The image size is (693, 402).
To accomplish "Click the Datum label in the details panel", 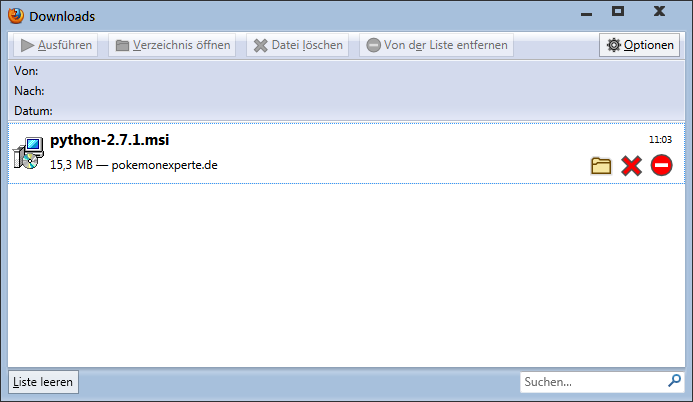I will [x=33, y=110].
